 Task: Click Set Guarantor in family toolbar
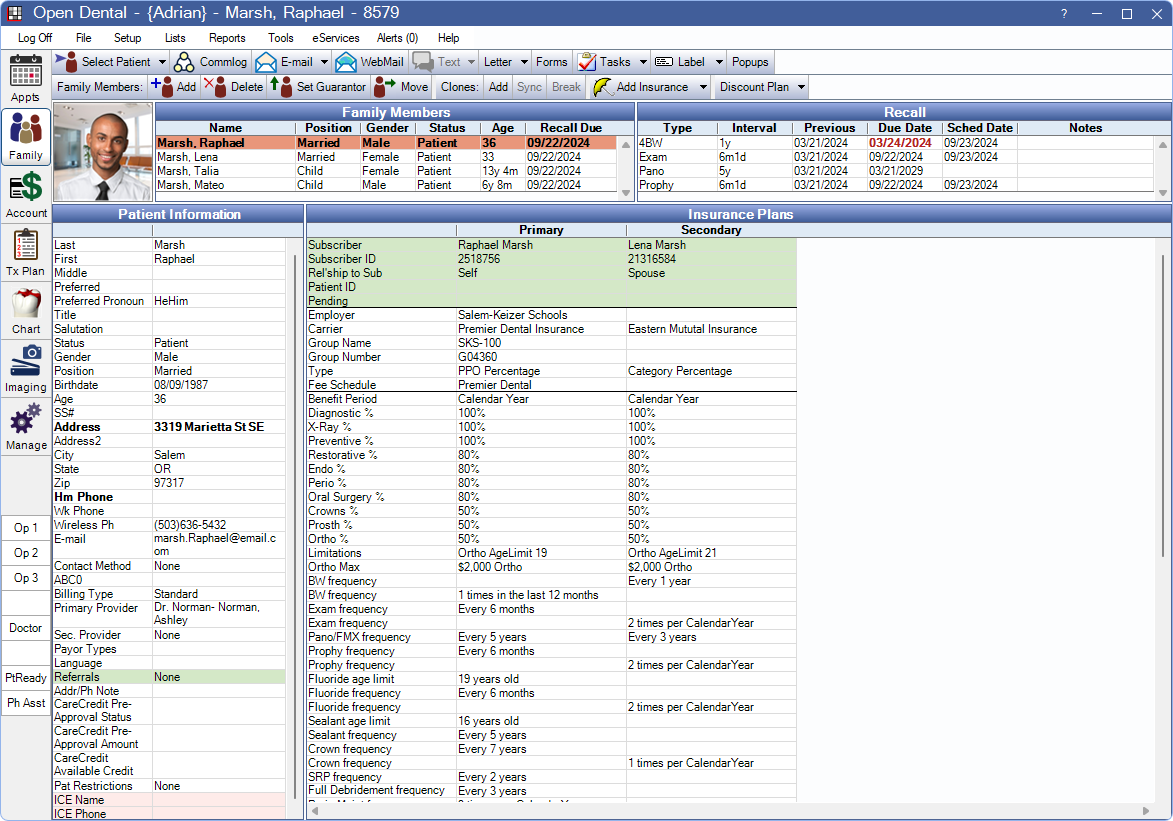click(x=319, y=87)
